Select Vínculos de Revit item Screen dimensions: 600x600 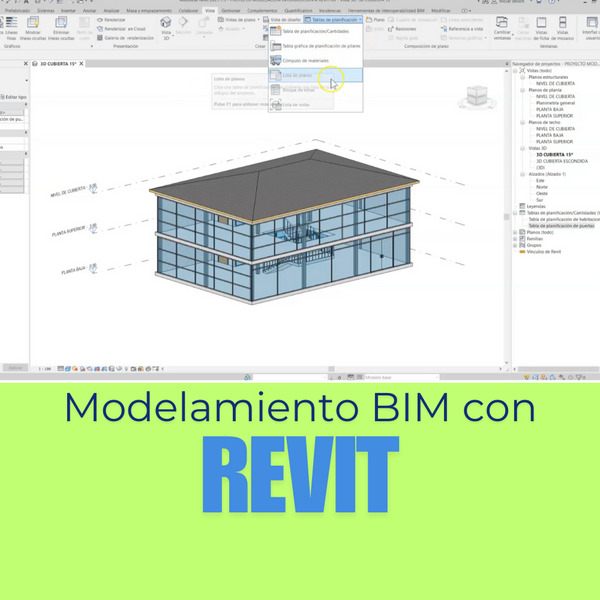click(x=543, y=252)
